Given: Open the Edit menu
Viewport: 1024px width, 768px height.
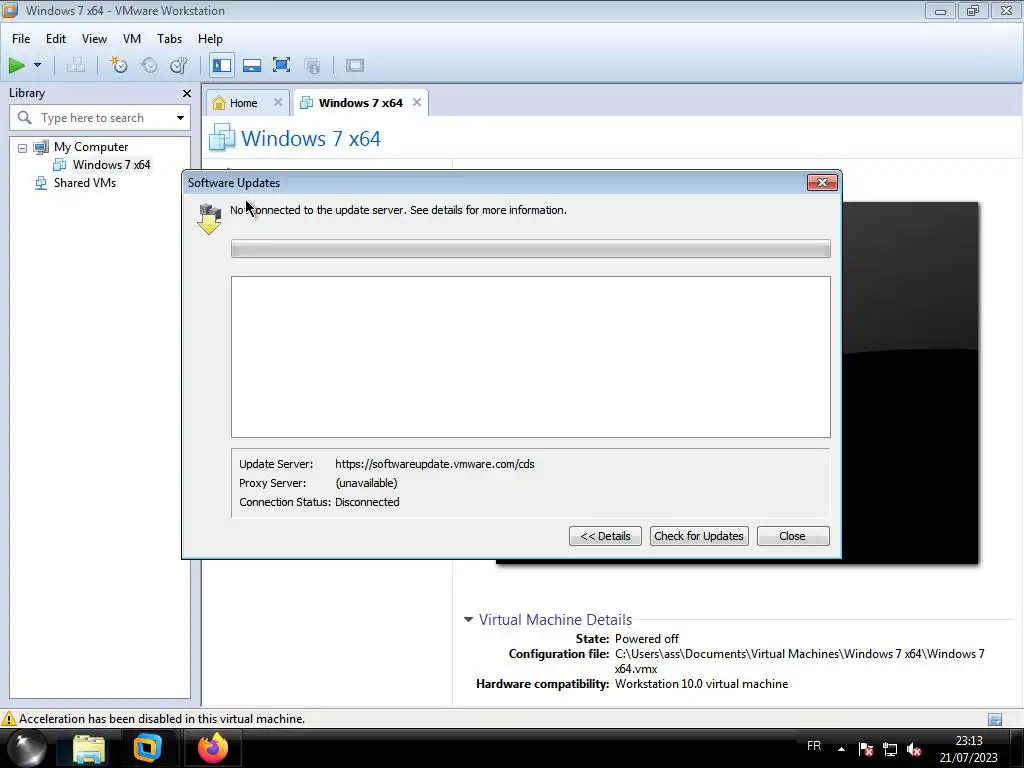Looking at the screenshot, I should (x=56, y=39).
